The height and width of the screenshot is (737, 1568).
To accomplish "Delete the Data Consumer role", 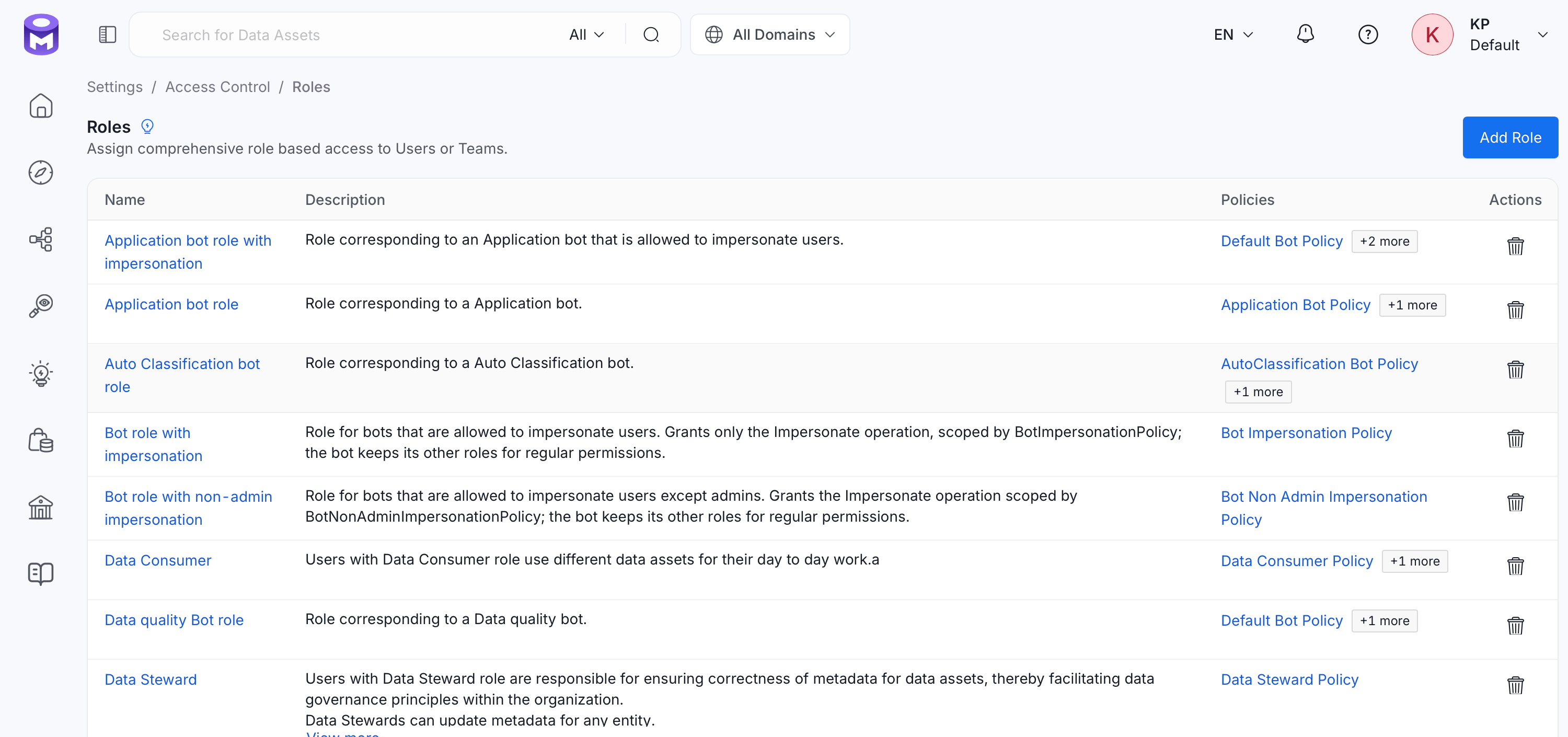I will click(1515, 566).
